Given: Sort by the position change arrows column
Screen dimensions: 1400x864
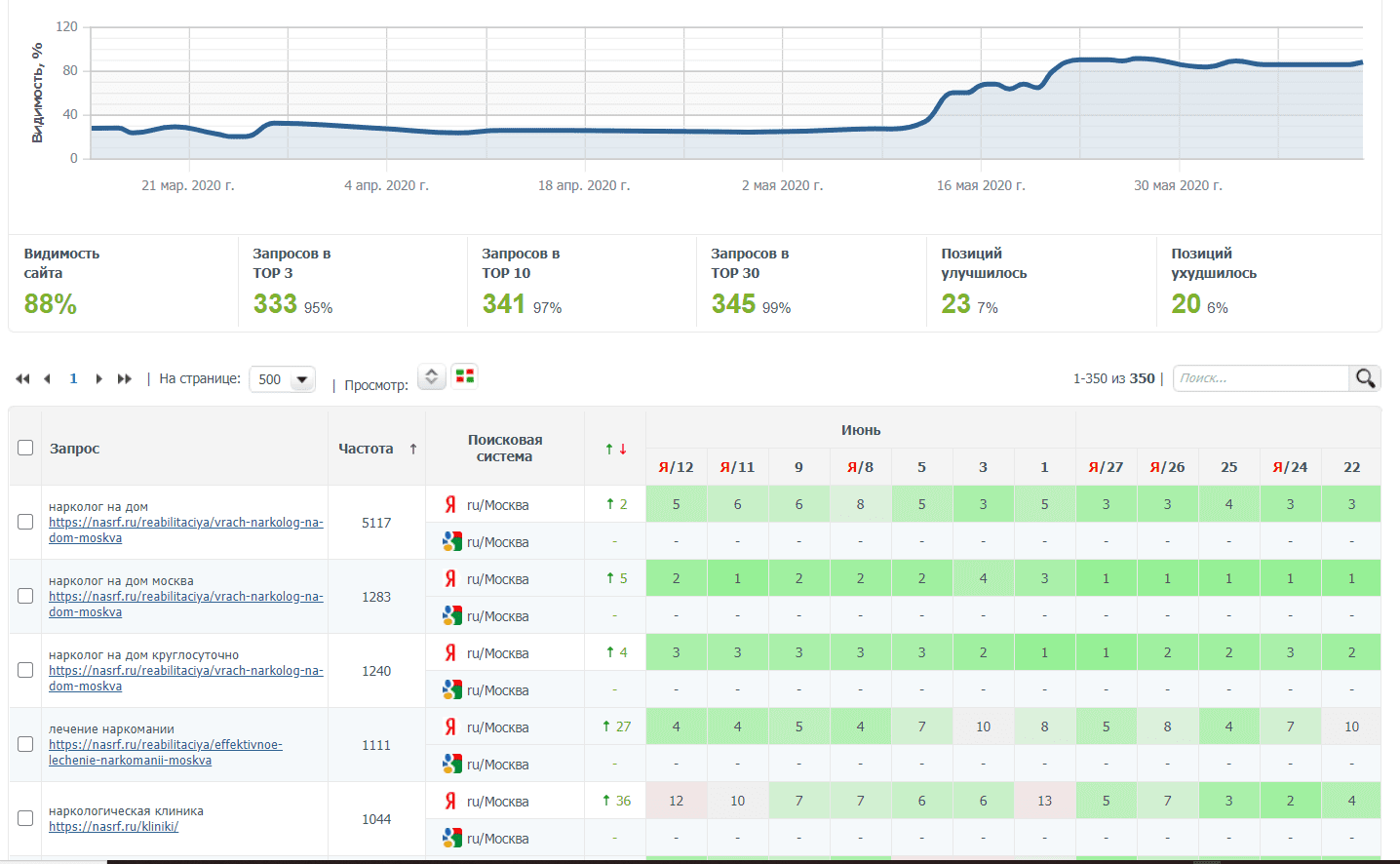Looking at the screenshot, I should 615,449.
